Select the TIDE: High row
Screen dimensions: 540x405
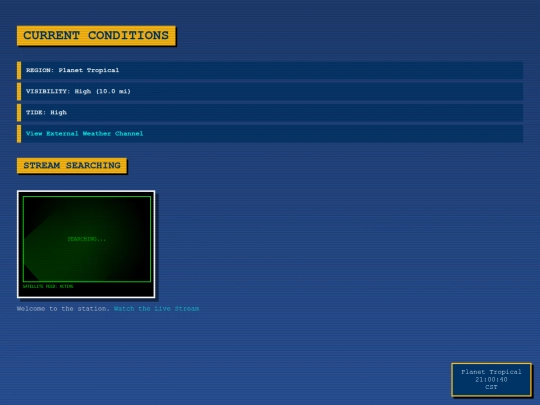270,113
